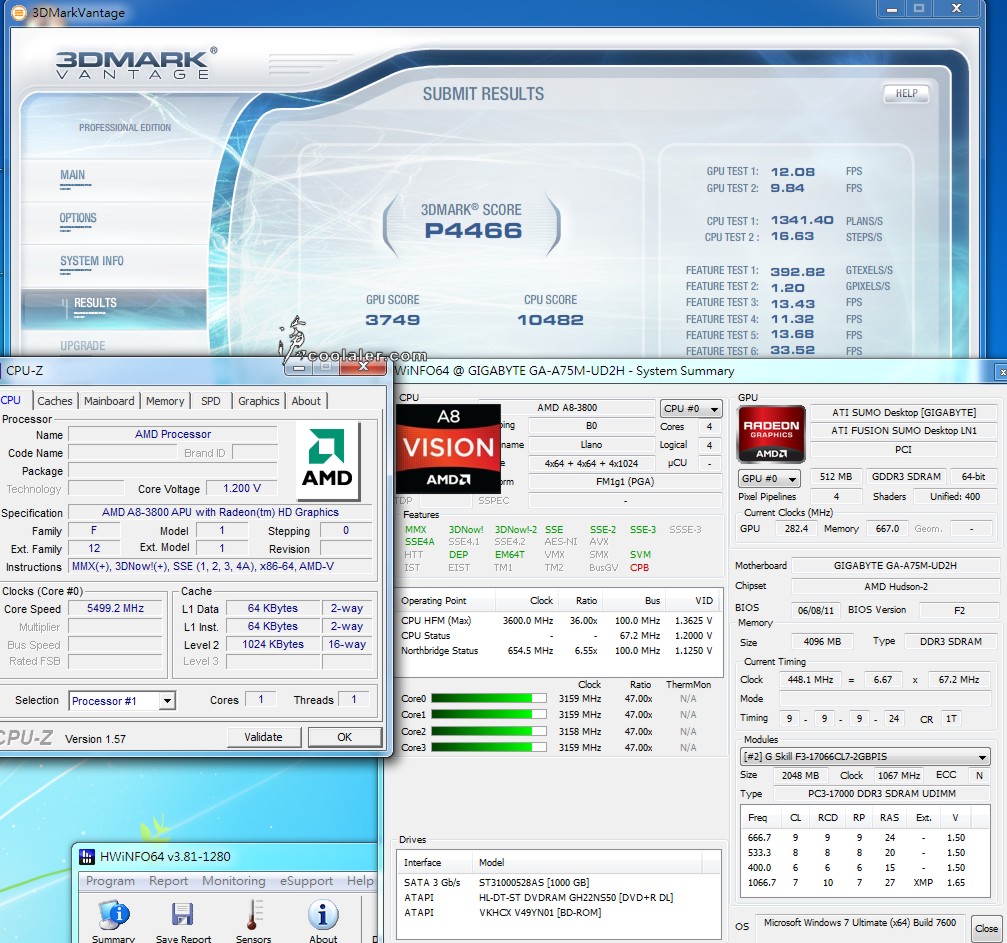Open the GPU #0 selector dropdown
The height and width of the screenshot is (943, 1007).
pyautogui.click(x=769, y=479)
